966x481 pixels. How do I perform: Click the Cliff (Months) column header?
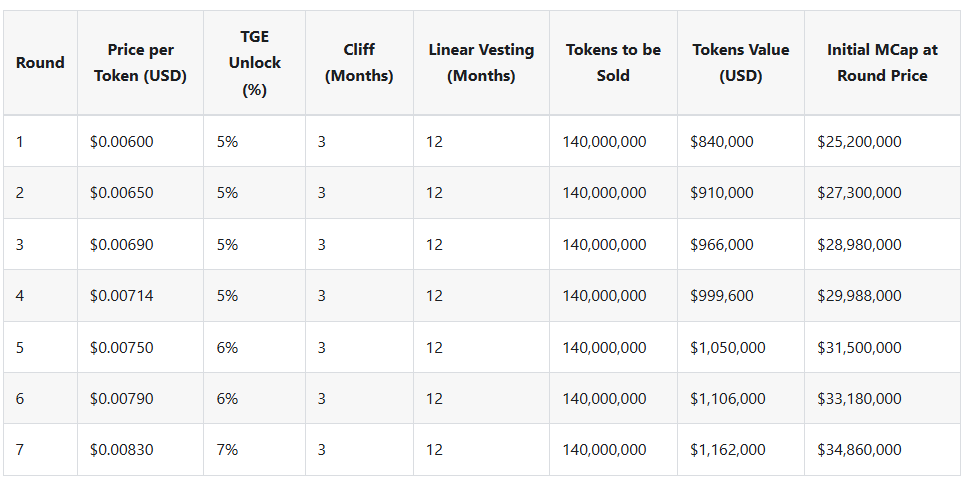point(359,62)
